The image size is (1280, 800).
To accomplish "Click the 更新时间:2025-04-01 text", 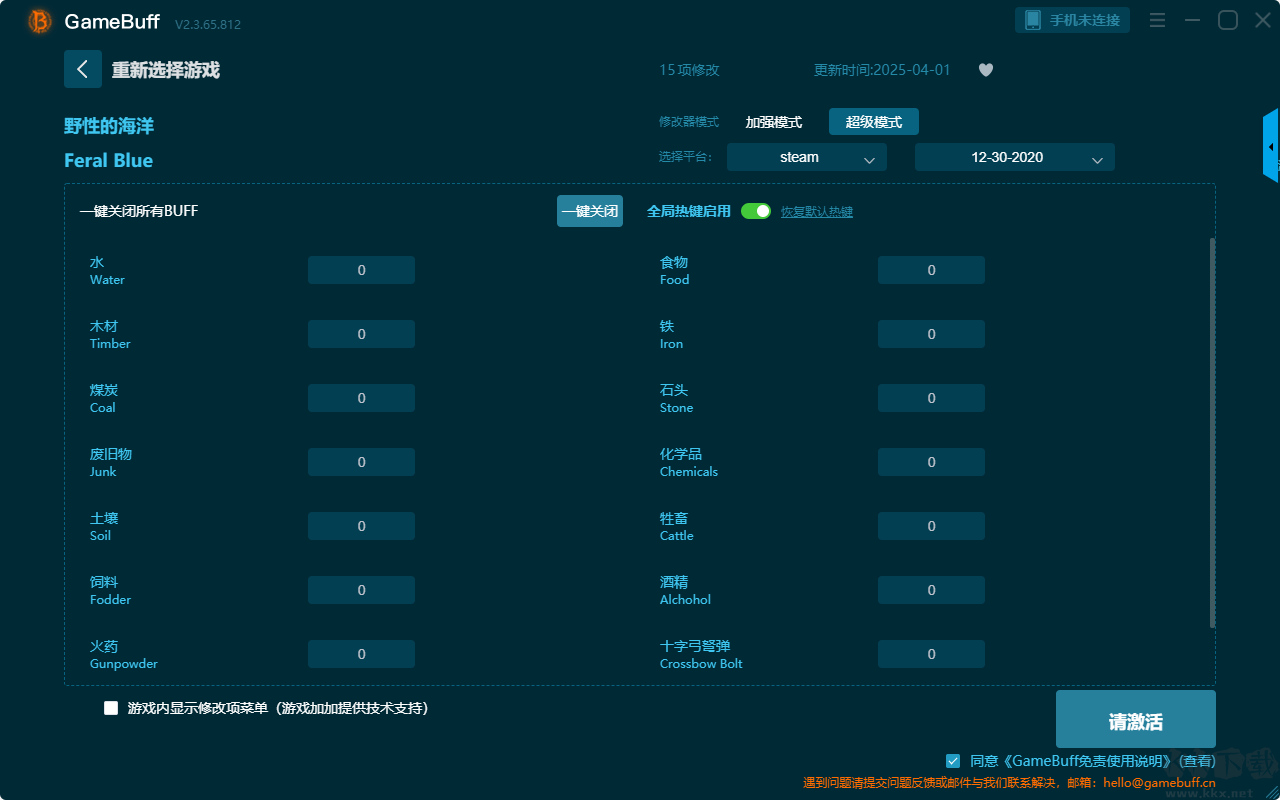I will coord(882,70).
